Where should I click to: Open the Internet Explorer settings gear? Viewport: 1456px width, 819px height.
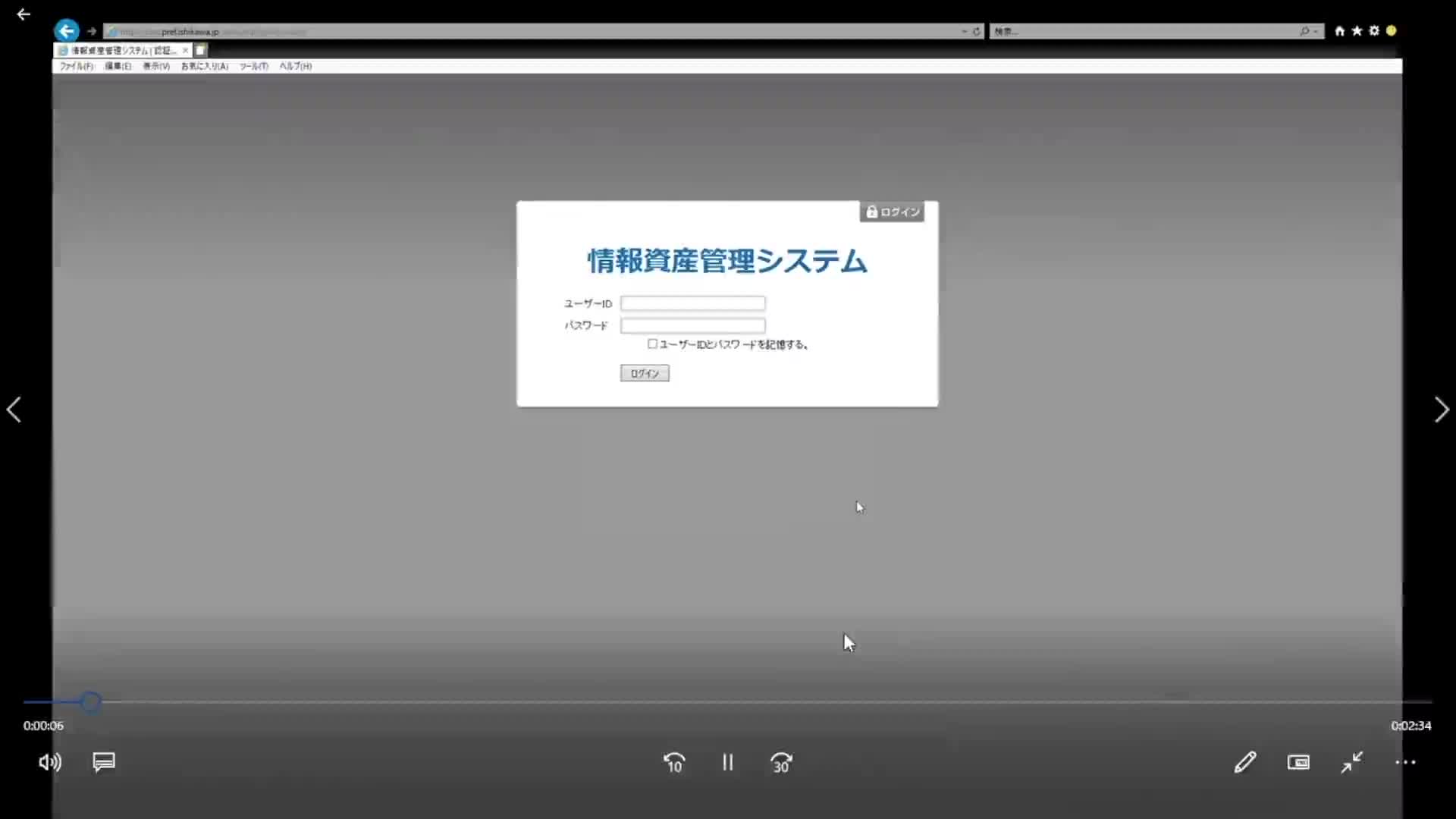(1374, 30)
